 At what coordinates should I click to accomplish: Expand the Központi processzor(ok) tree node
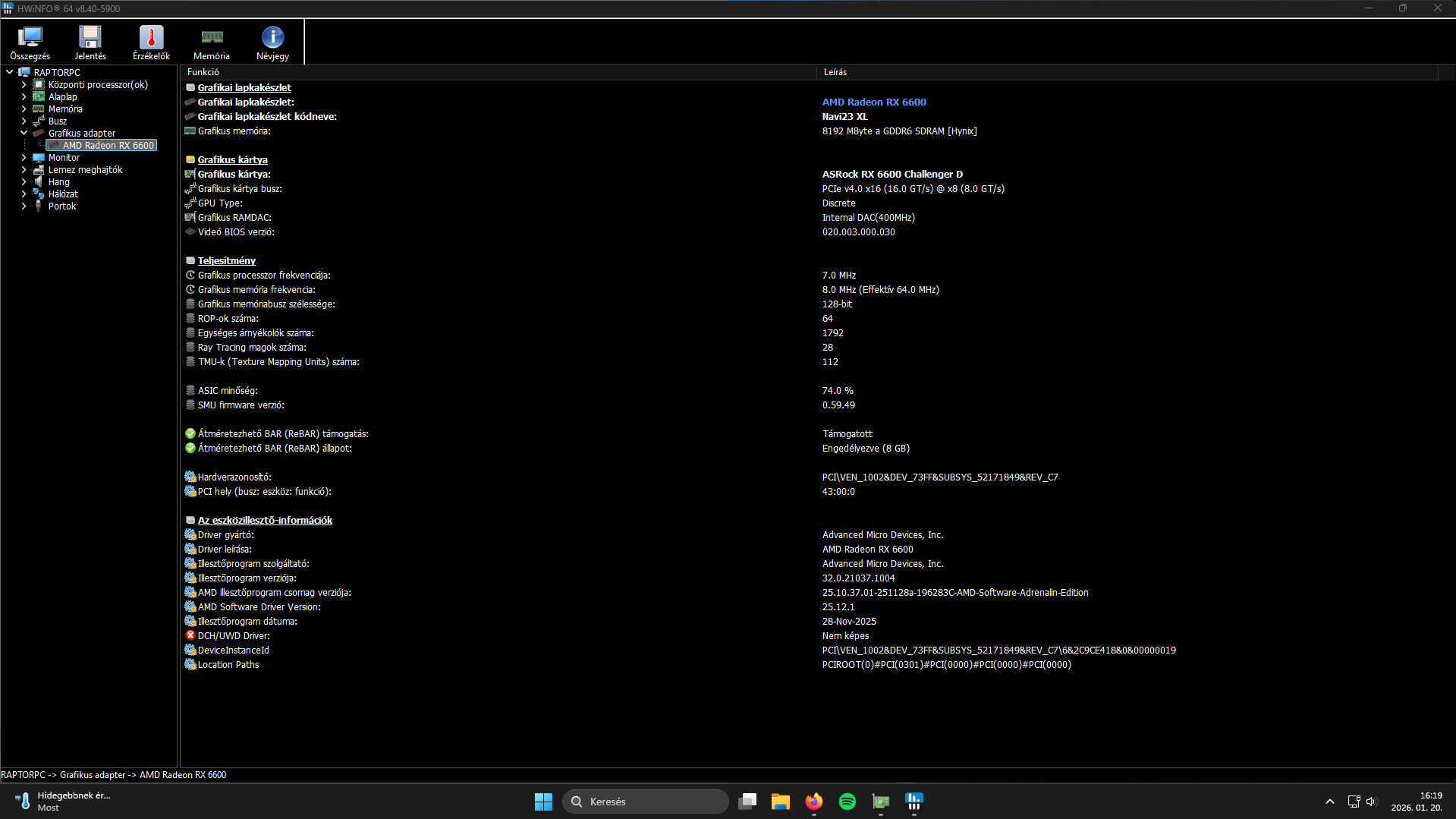coord(24,85)
